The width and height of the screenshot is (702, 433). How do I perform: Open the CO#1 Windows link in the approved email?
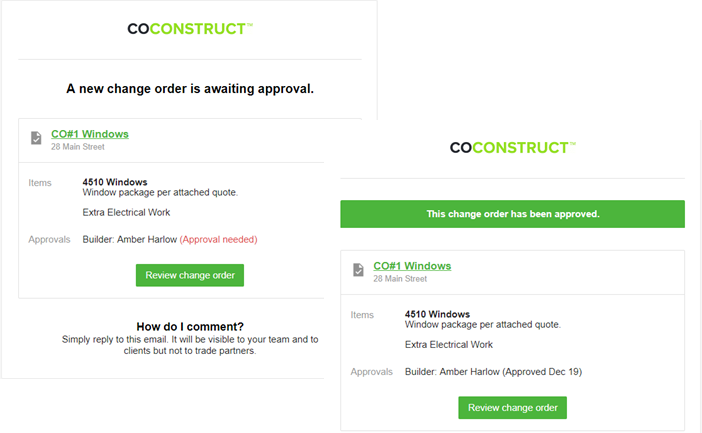click(412, 266)
